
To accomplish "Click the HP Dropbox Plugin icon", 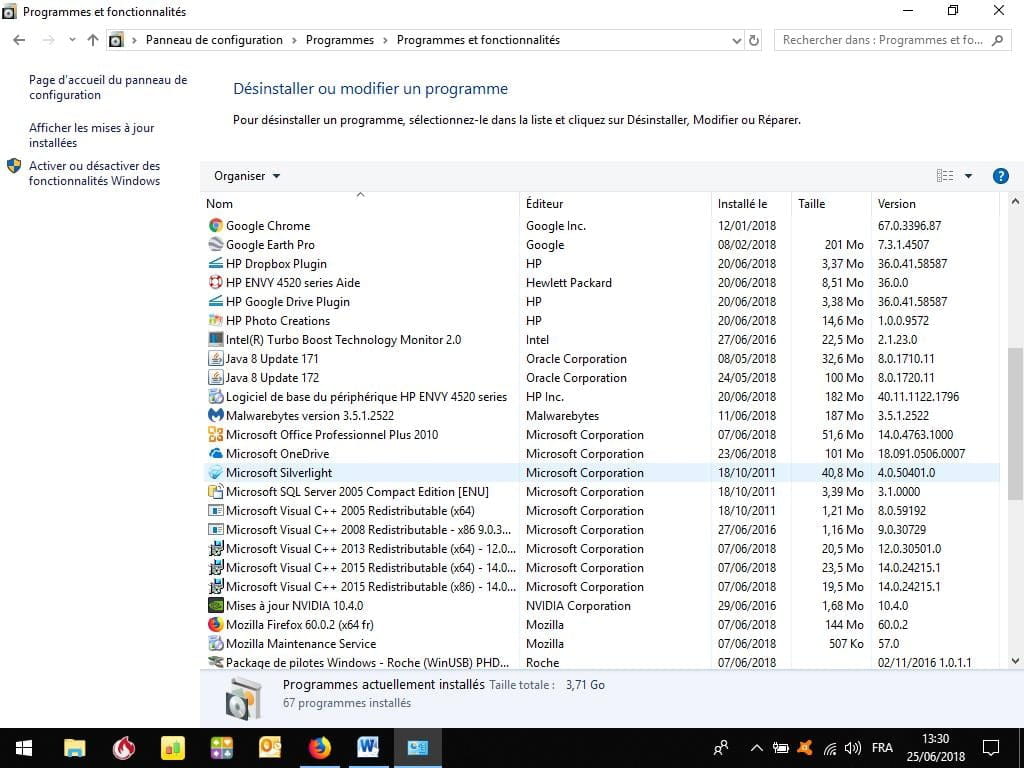I will 216,263.
